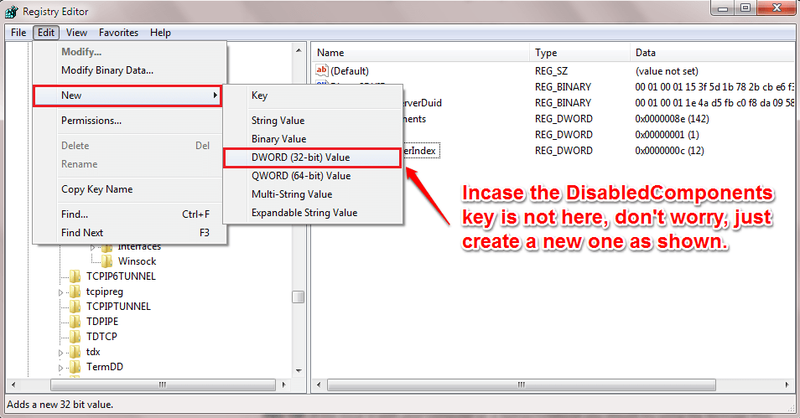The width and height of the screenshot is (800, 418).
Task: Click the 0x0000008e (142) data cell
Action: 672,119
